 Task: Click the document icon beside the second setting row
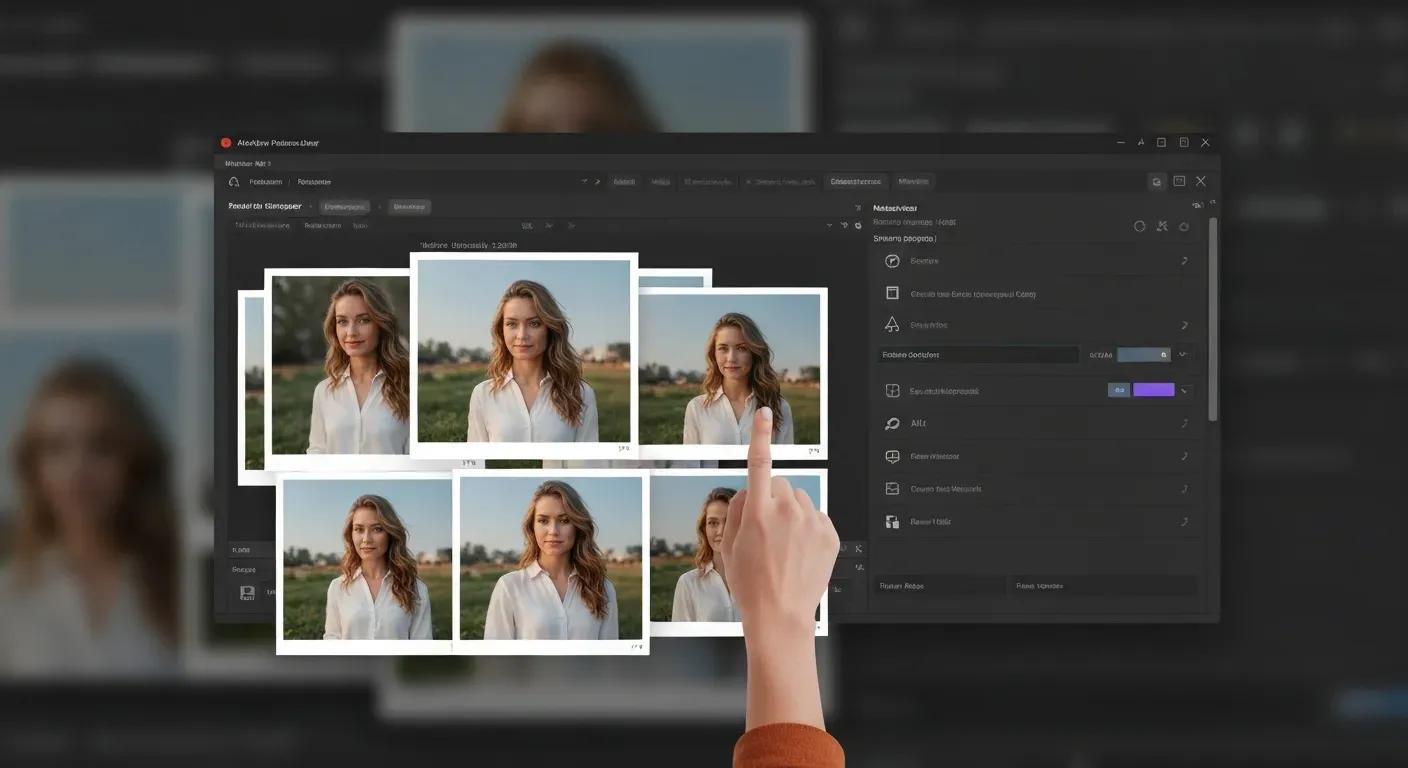click(x=891, y=292)
